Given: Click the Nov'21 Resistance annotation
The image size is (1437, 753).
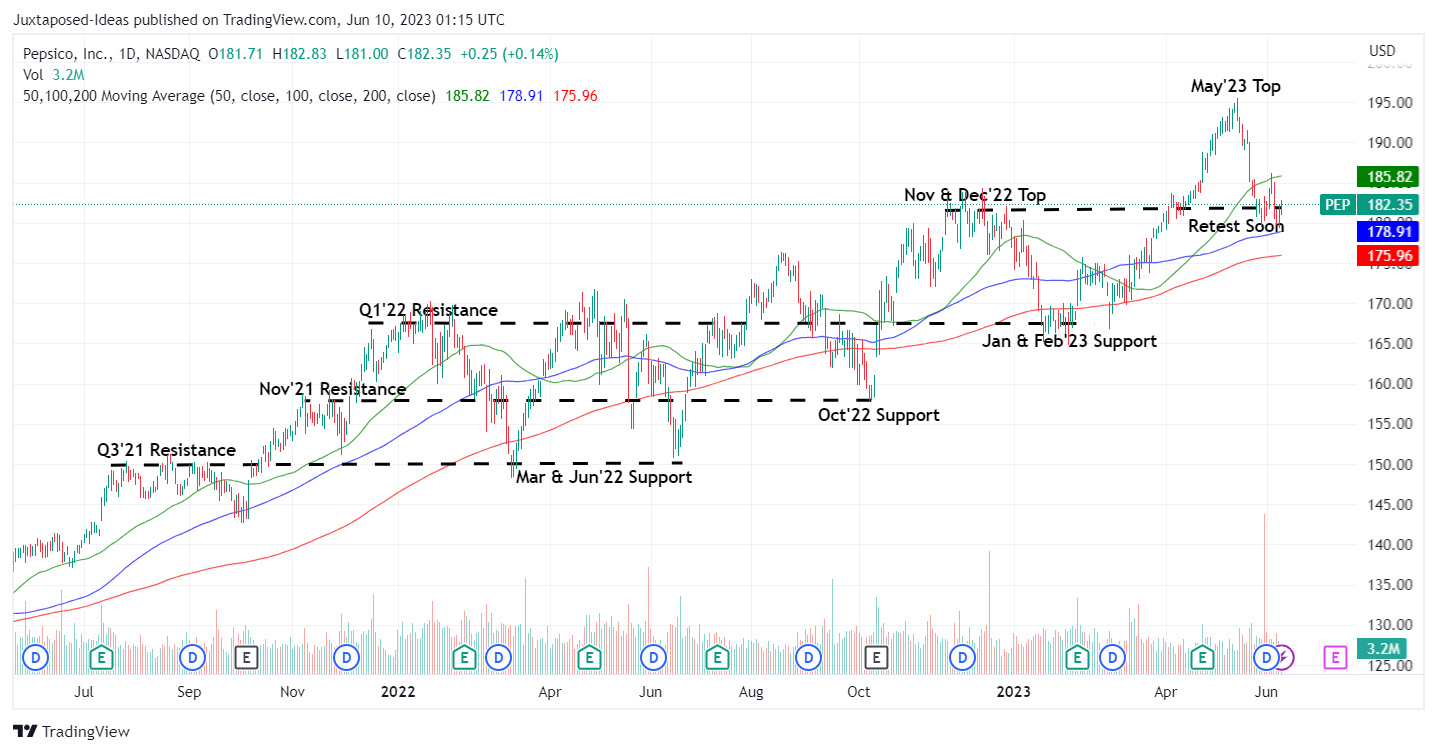Looking at the screenshot, I should [332, 389].
